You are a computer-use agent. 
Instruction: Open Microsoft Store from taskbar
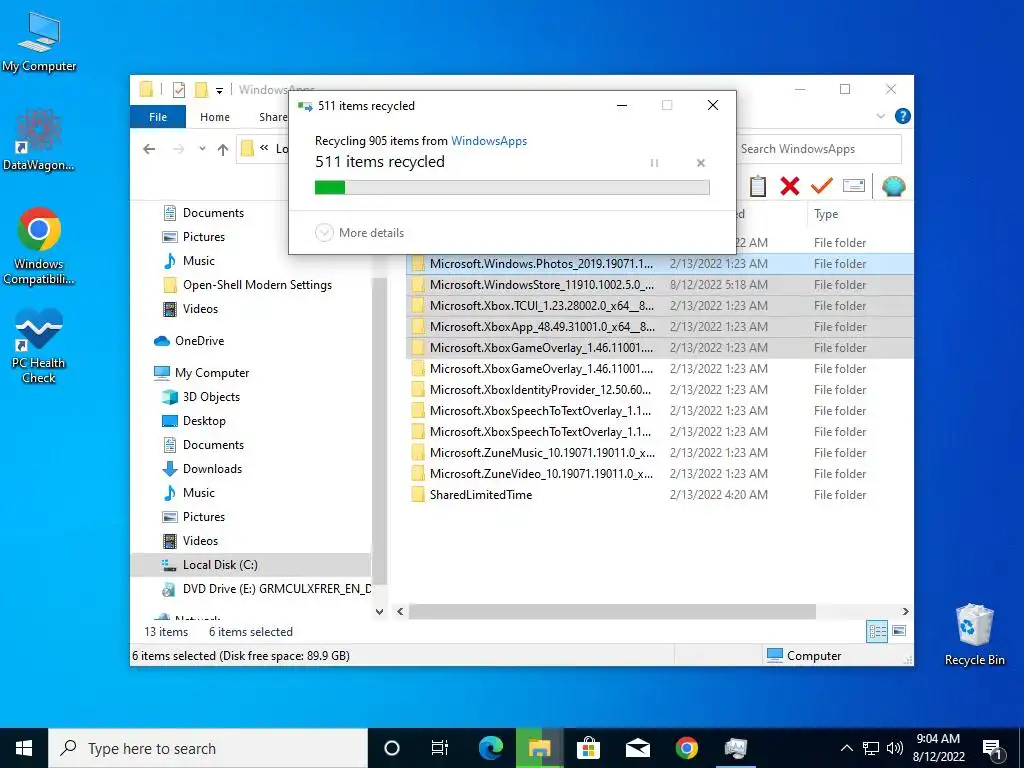click(x=588, y=748)
